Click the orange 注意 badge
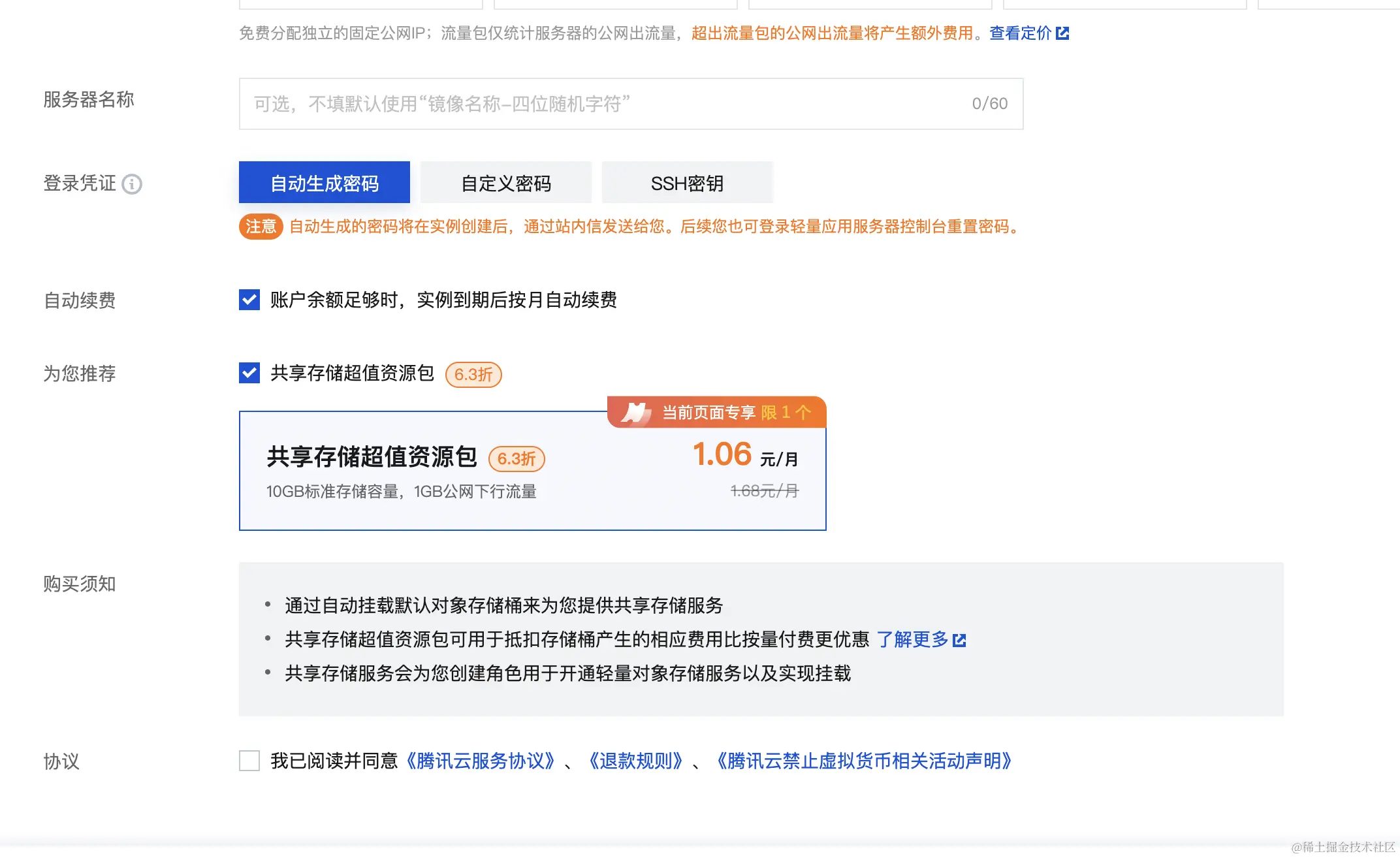 tap(261, 227)
